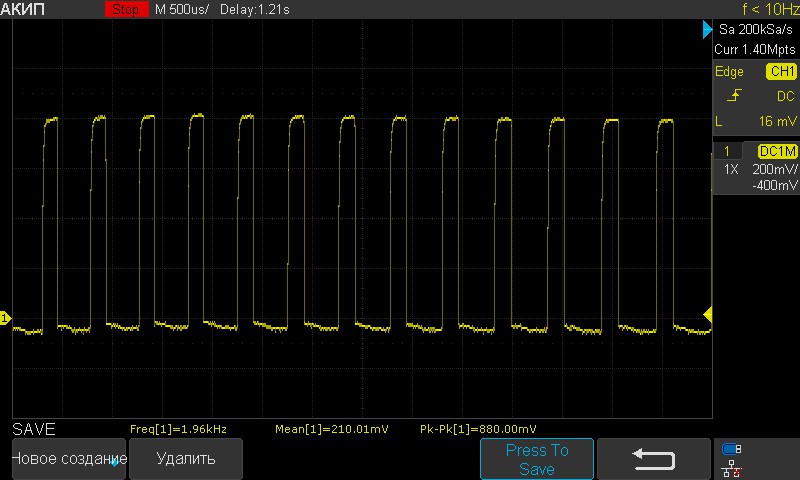The width and height of the screenshot is (800, 480).
Task: Click the Freq[1]=1.96kHz measurement
Action: [x=178, y=429]
